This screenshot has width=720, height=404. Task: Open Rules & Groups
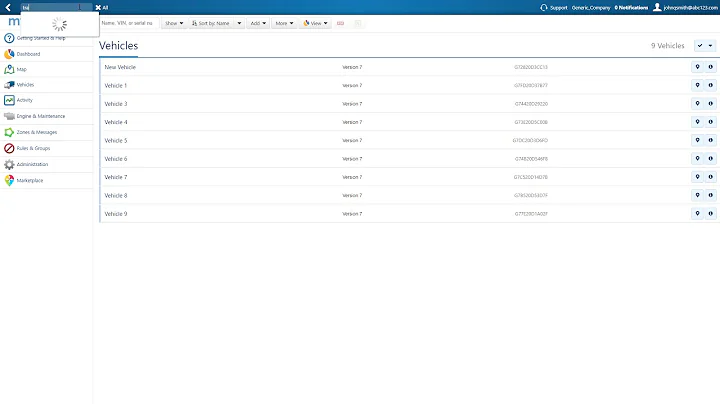tap(33, 148)
